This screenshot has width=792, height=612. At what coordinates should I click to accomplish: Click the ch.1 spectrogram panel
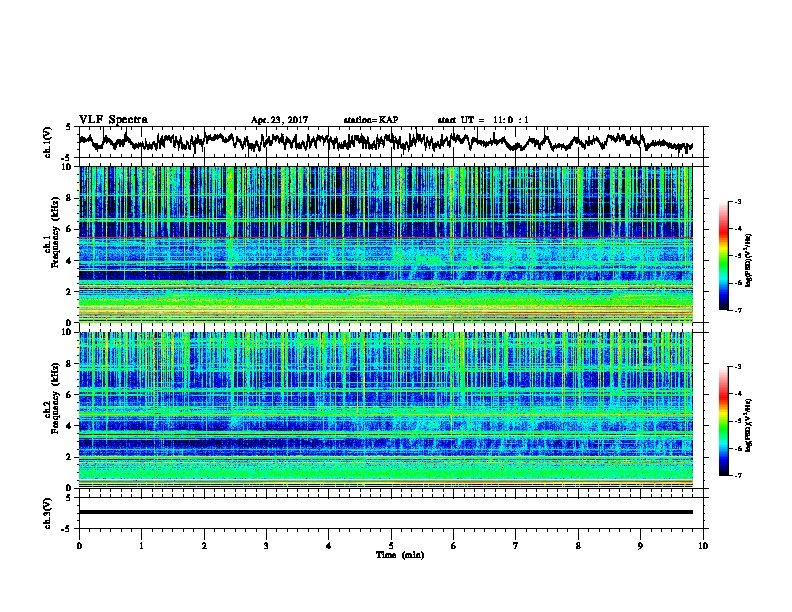[x=386, y=244]
